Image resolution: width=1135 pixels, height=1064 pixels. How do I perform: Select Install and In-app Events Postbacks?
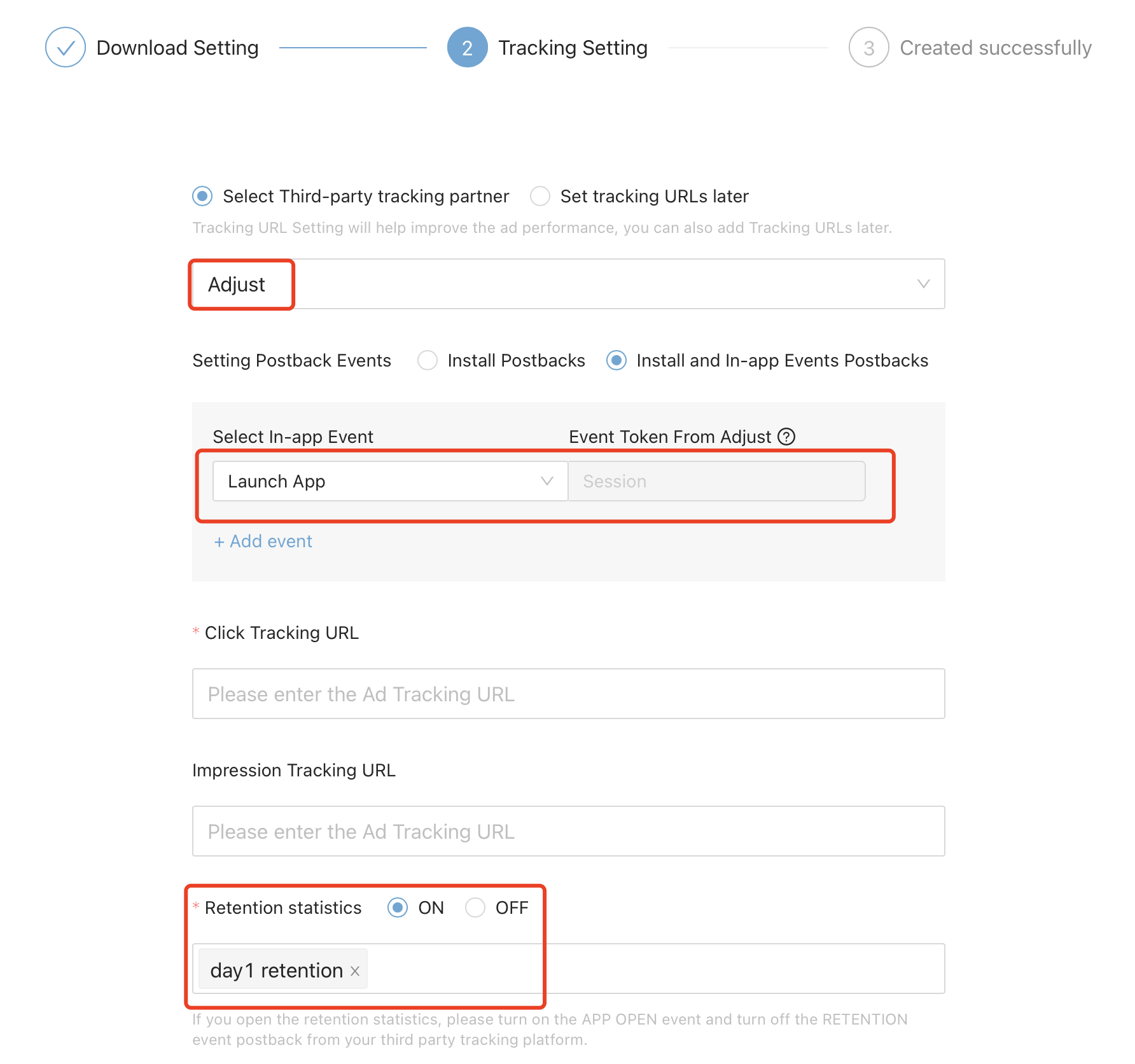616,360
